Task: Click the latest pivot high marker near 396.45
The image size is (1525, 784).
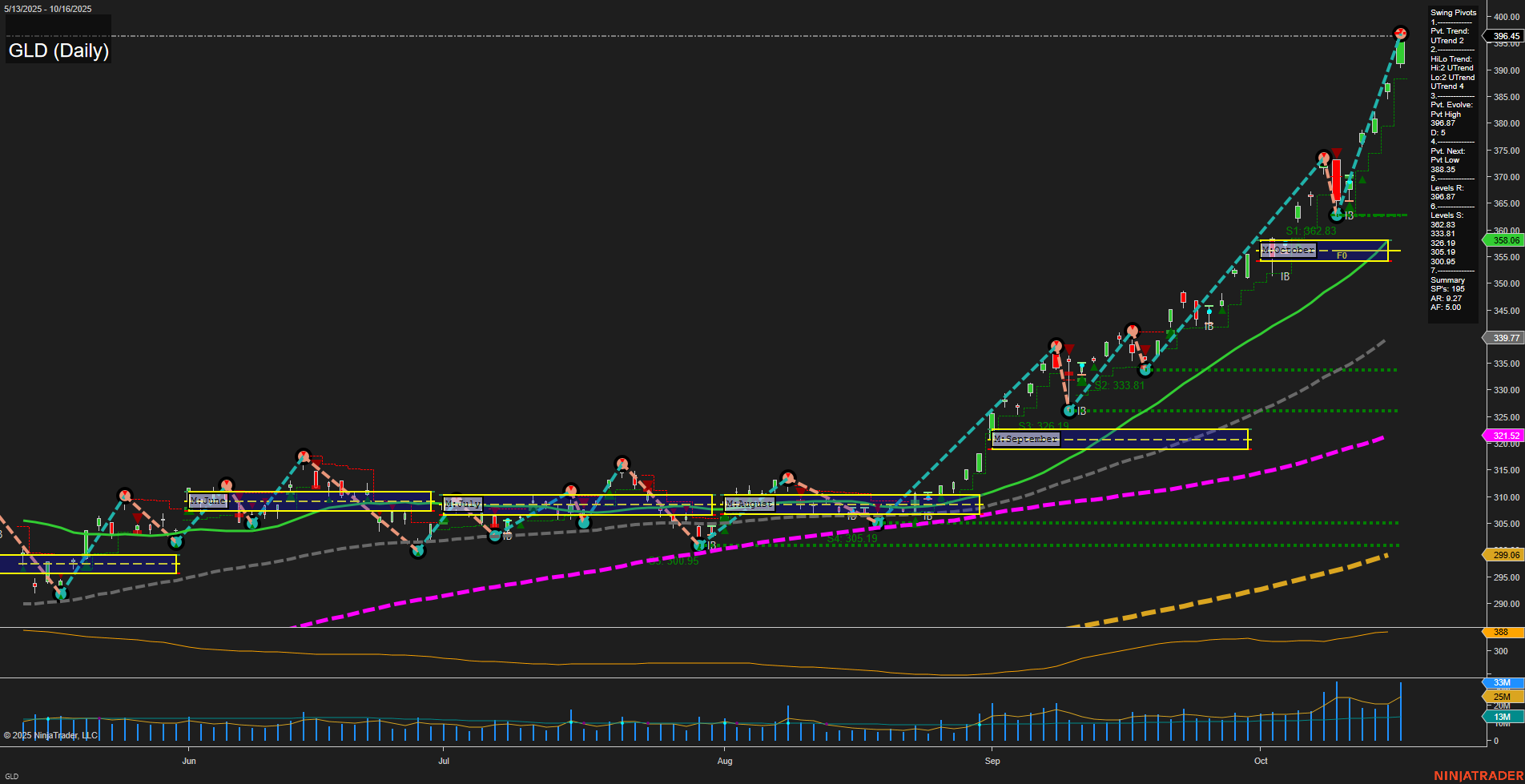Action: click(1400, 34)
